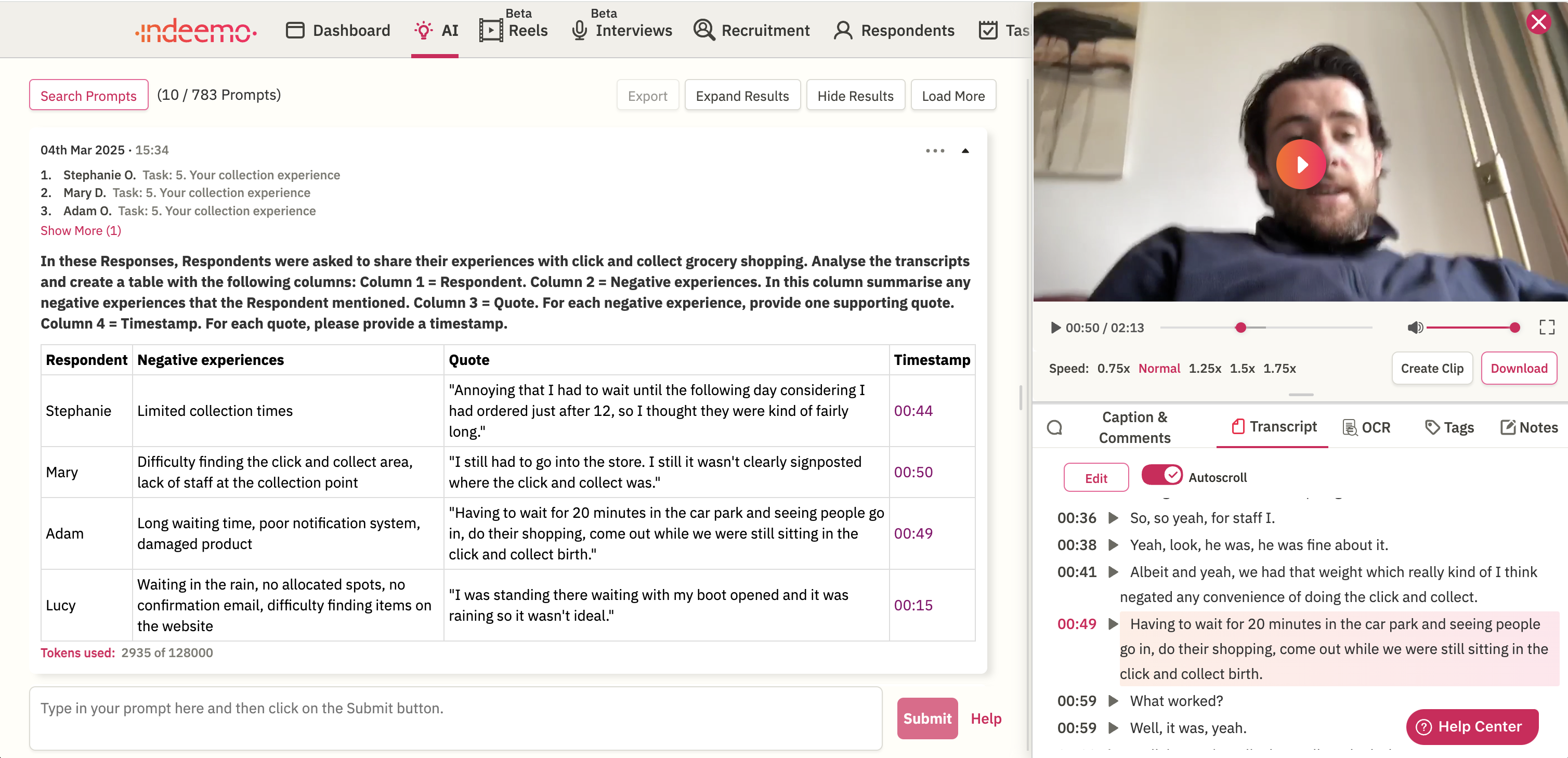The image size is (1568, 758).
Task: Open the Search Prompts dialog
Action: 88,95
